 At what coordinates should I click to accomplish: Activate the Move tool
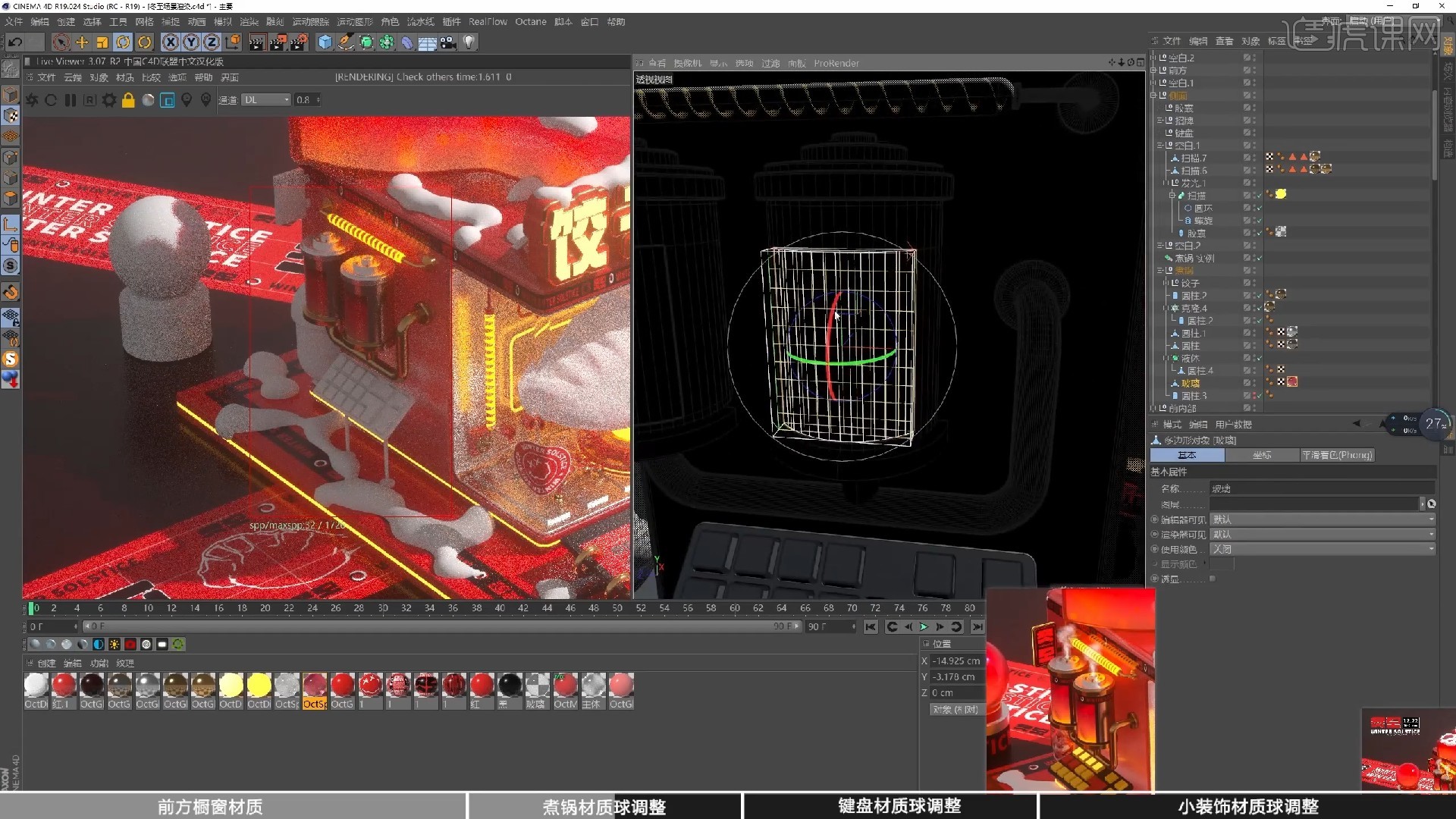pyautogui.click(x=82, y=42)
